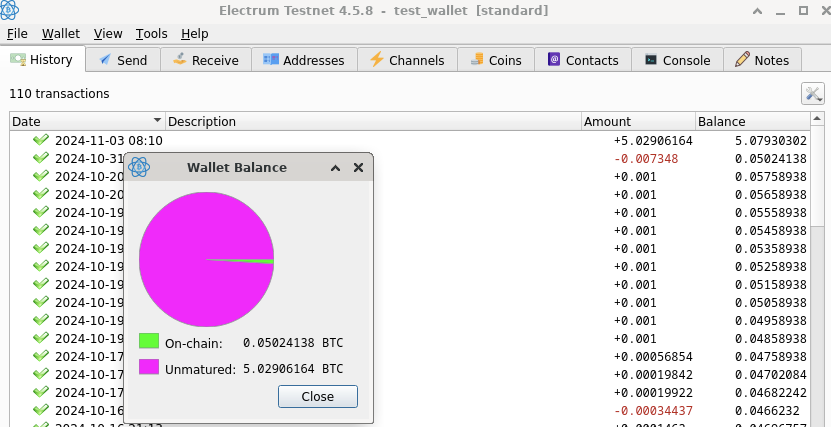The width and height of the screenshot is (831, 427).
Task: Select the 0.04758938 balance cell
Action: tap(771, 357)
